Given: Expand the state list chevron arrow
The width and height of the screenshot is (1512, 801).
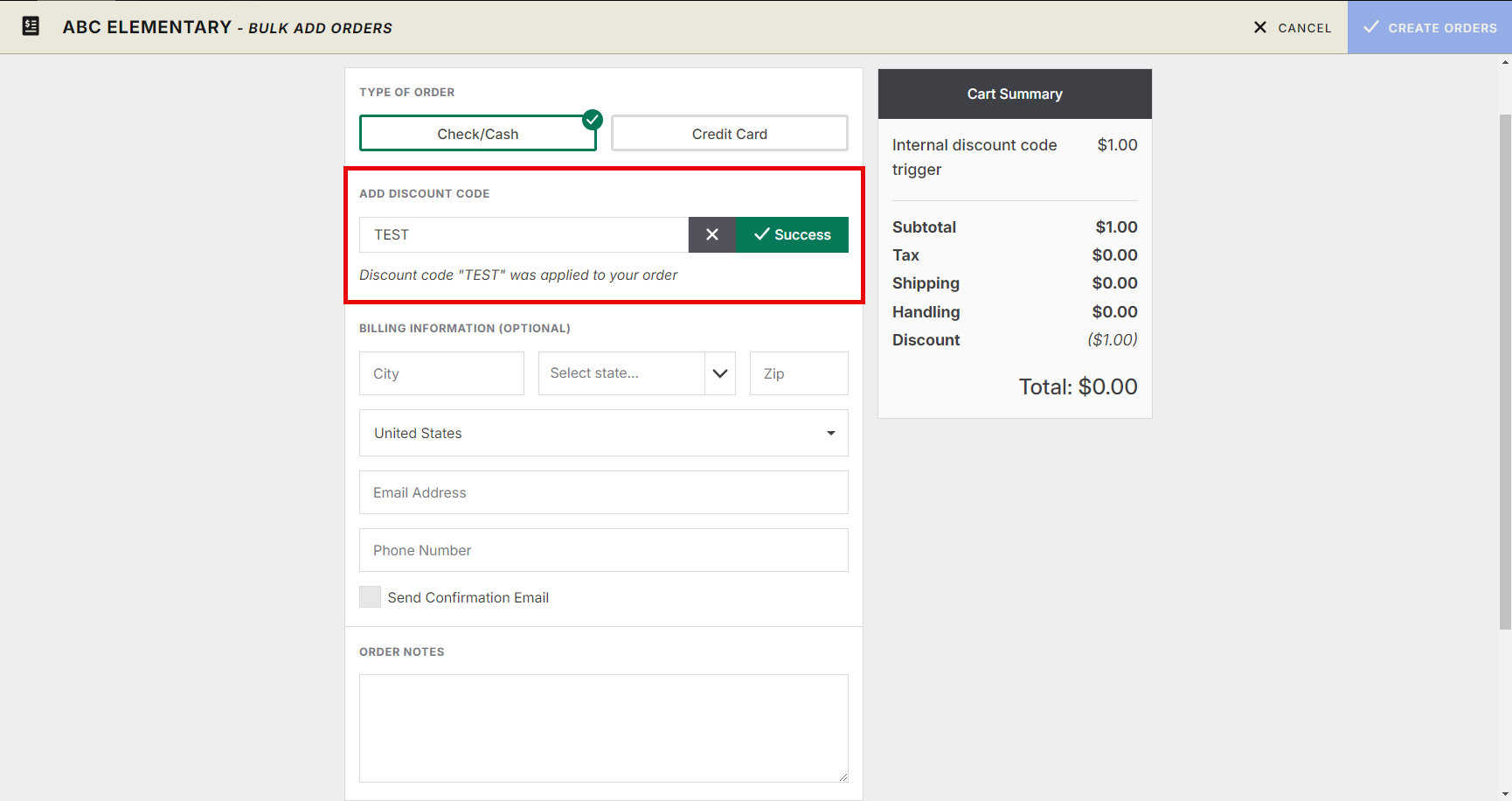Looking at the screenshot, I should pyautogui.click(x=720, y=373).
